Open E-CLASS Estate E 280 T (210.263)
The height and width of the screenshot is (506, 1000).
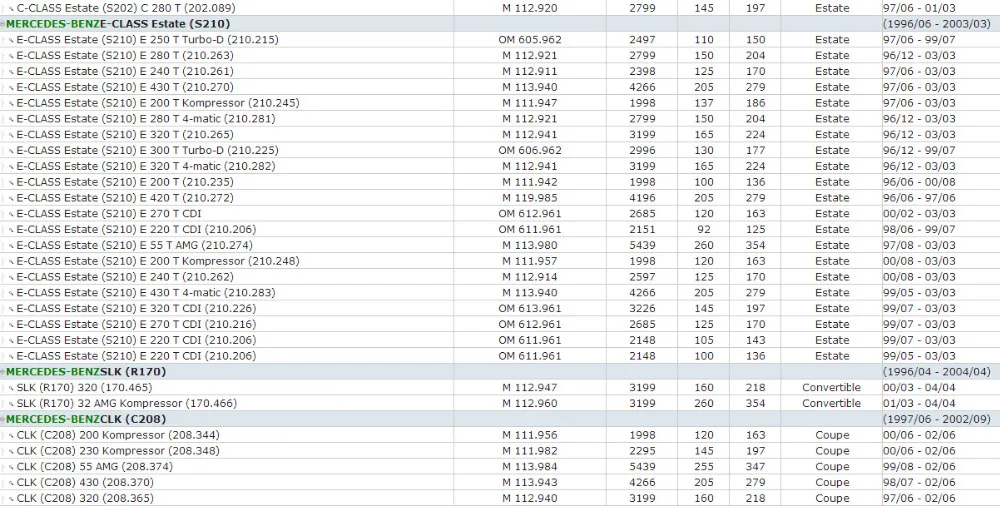point(125,56)
